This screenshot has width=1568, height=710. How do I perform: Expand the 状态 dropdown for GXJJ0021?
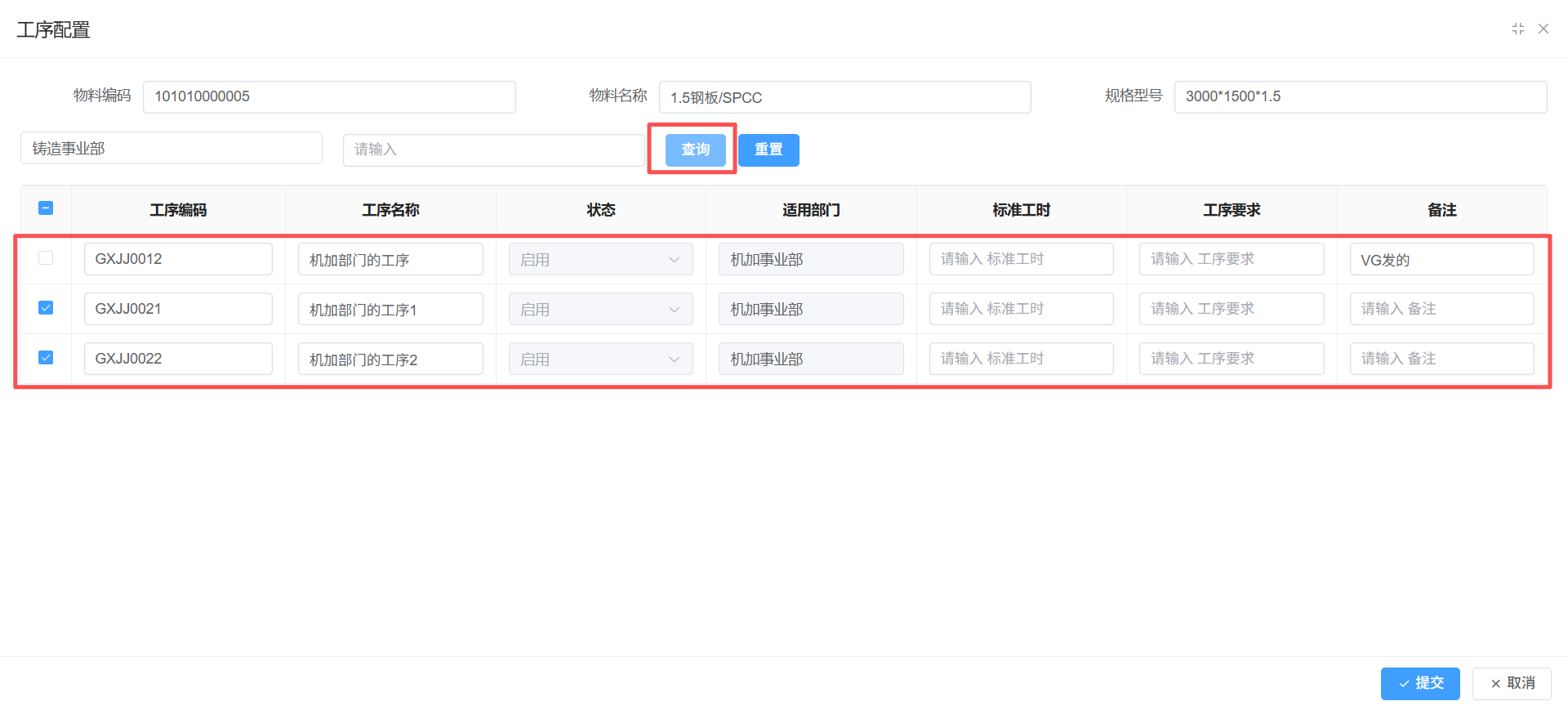pos(600,310)
